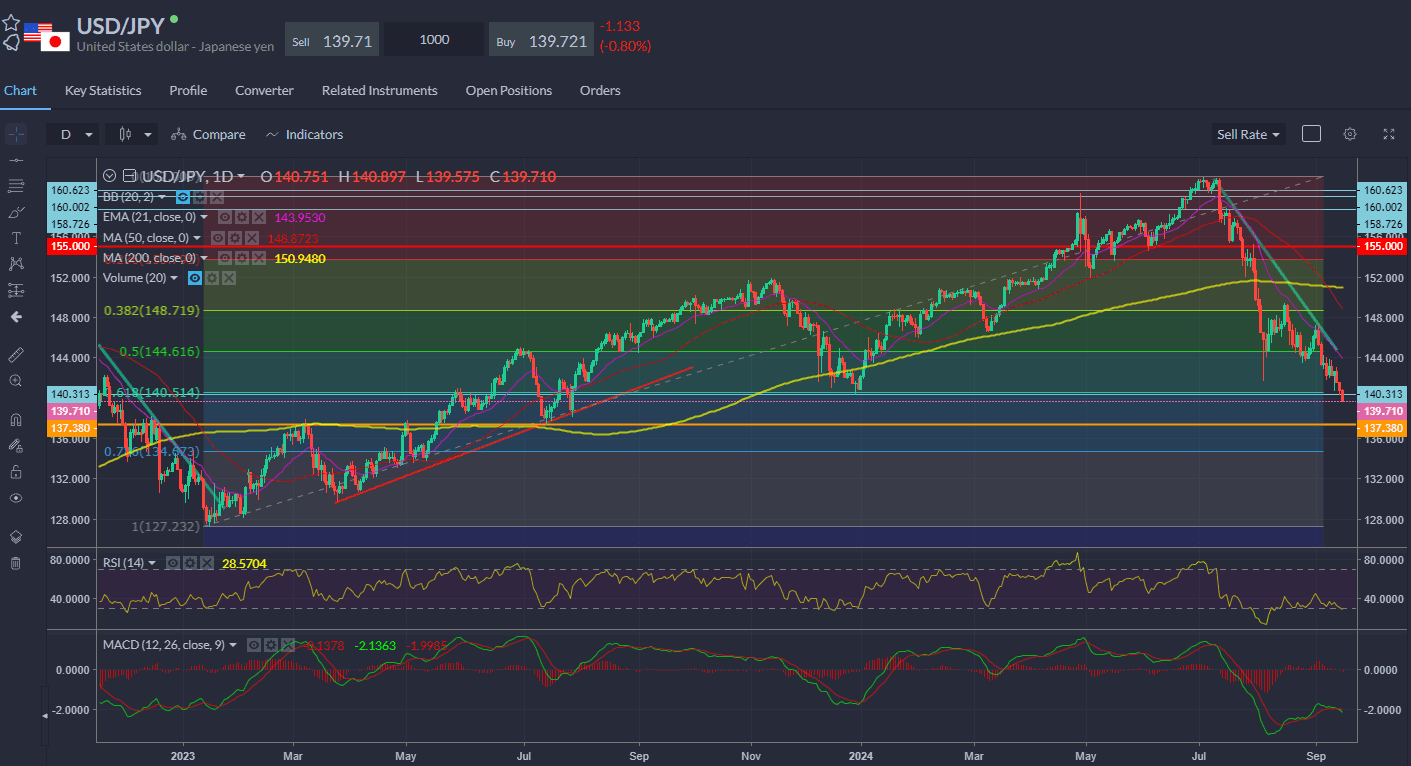Activate the ruler measure tool

[x=15, y=355]
